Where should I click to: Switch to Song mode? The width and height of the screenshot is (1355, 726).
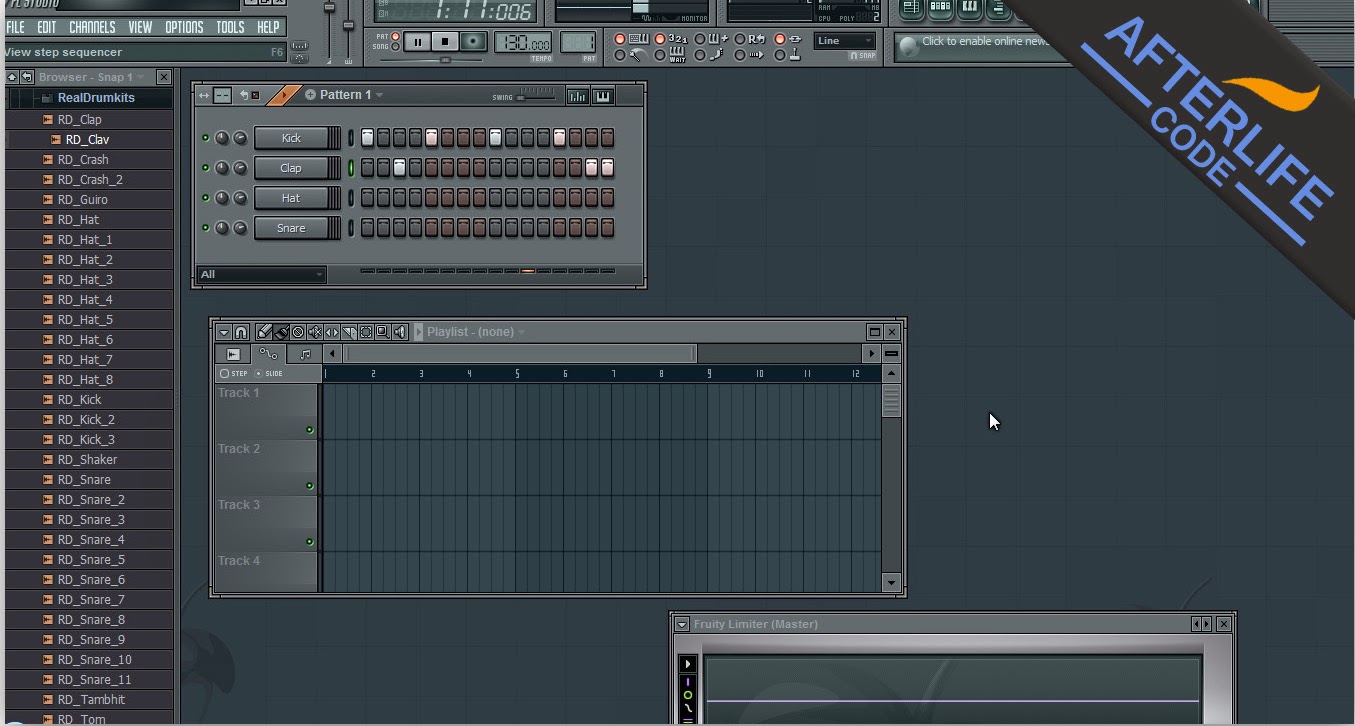point(396,47)
